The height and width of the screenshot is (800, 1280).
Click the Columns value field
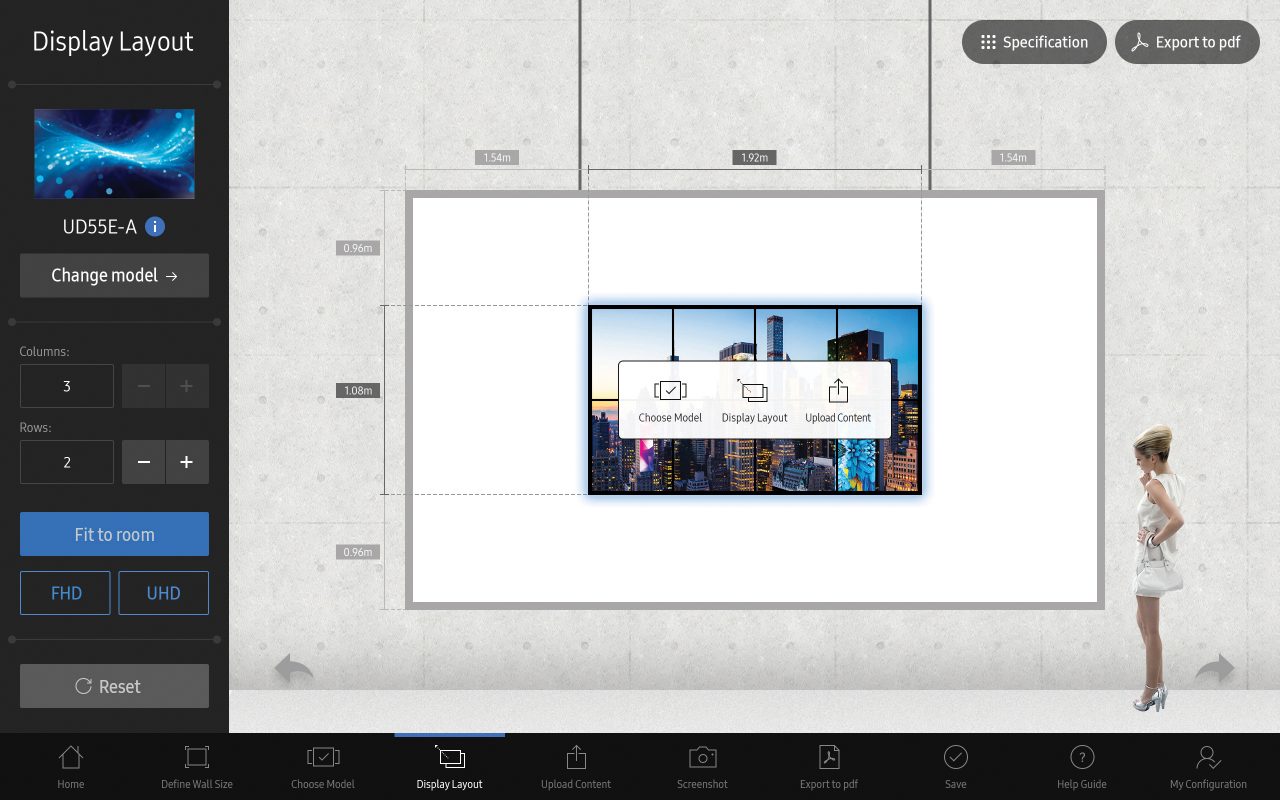coord(67,386)
